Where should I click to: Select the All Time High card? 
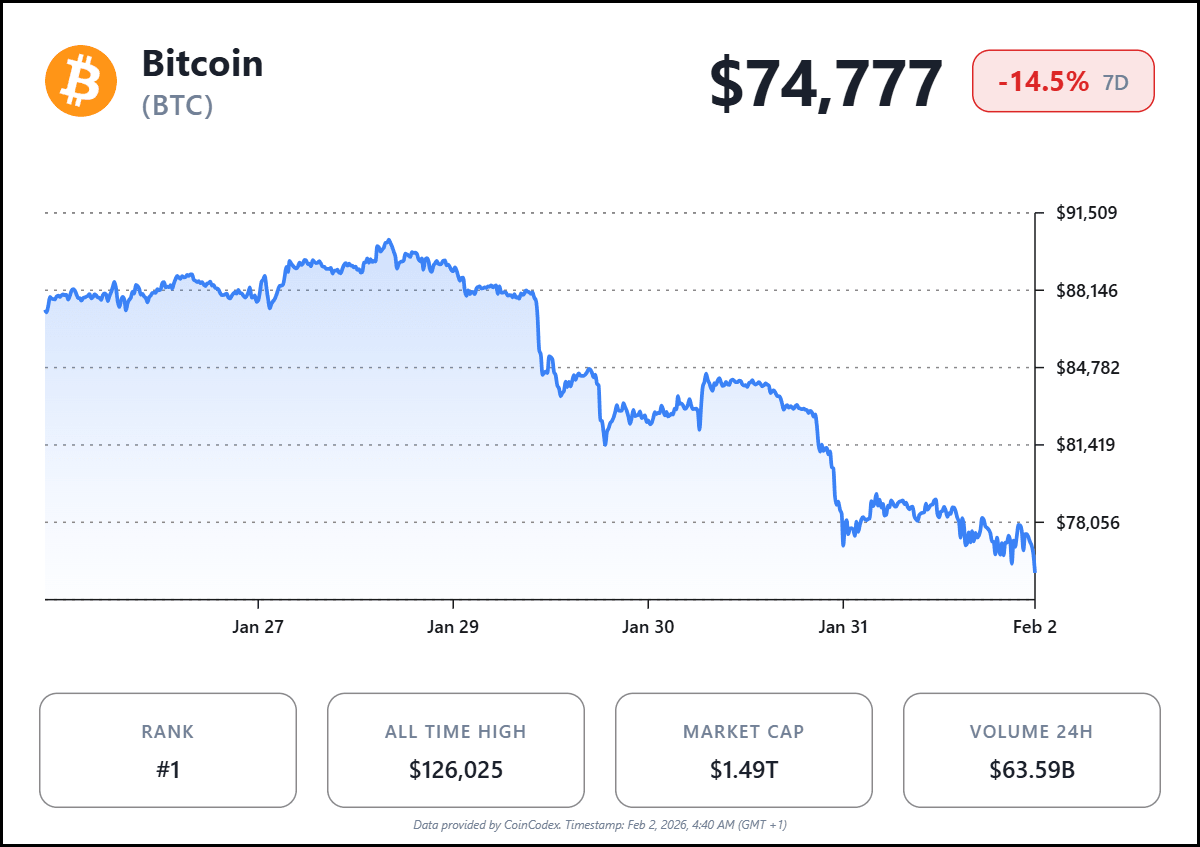coord(456,750)
